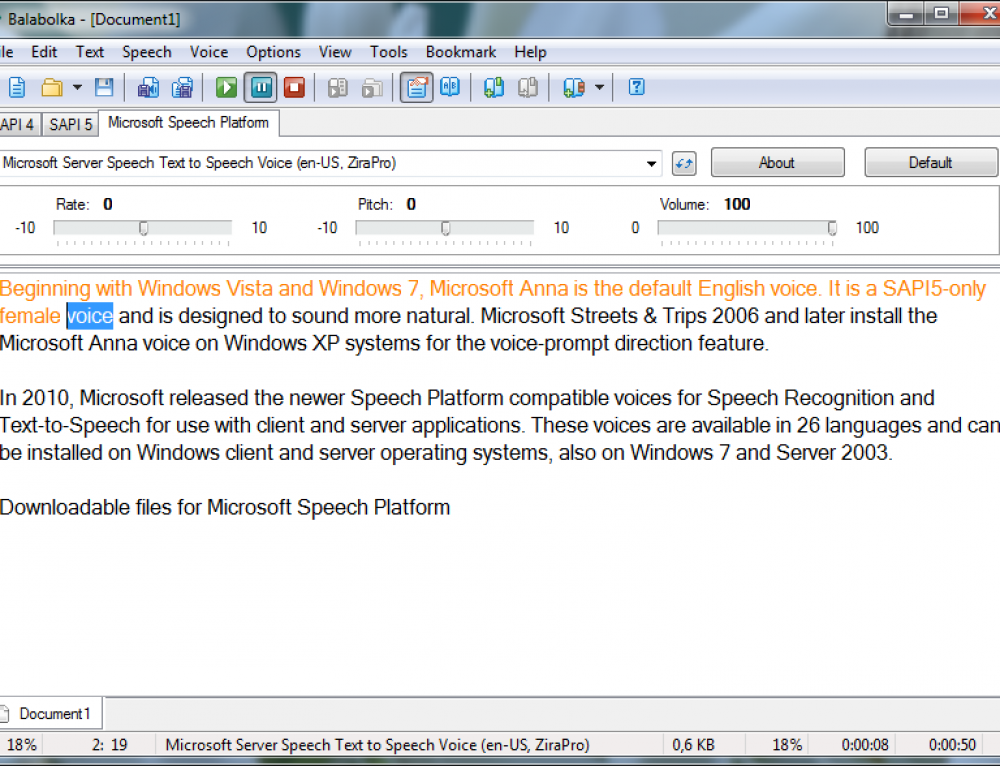Adjust the Volume slider thumb

coord(832,228)
